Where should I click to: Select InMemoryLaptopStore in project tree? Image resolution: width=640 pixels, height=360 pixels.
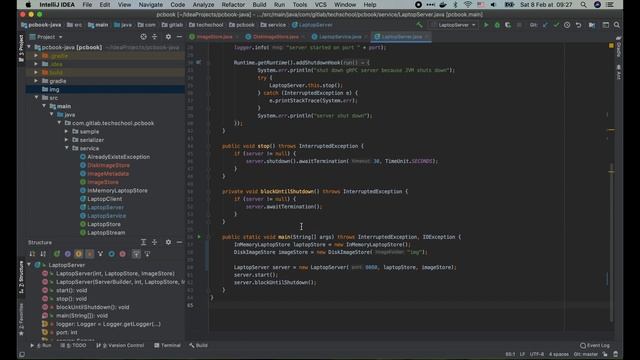pos(117,191)
